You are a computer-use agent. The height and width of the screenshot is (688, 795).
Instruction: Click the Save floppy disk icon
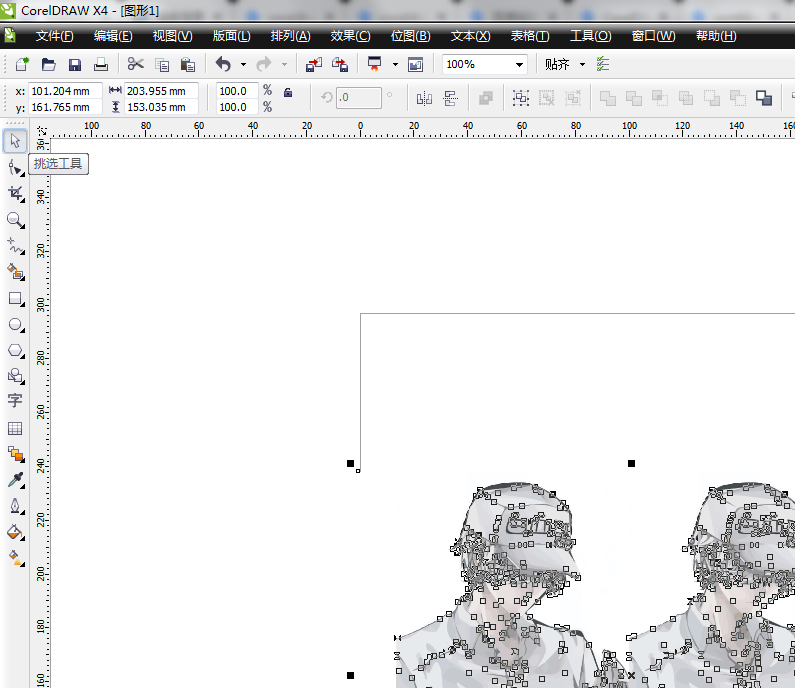click(x=74, y=64)
